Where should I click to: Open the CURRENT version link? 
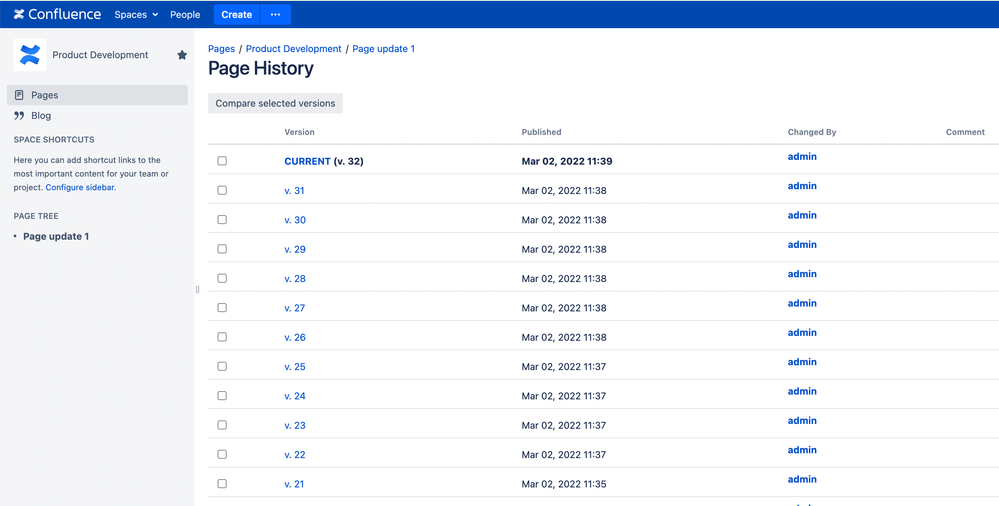[x=307, y=161]
